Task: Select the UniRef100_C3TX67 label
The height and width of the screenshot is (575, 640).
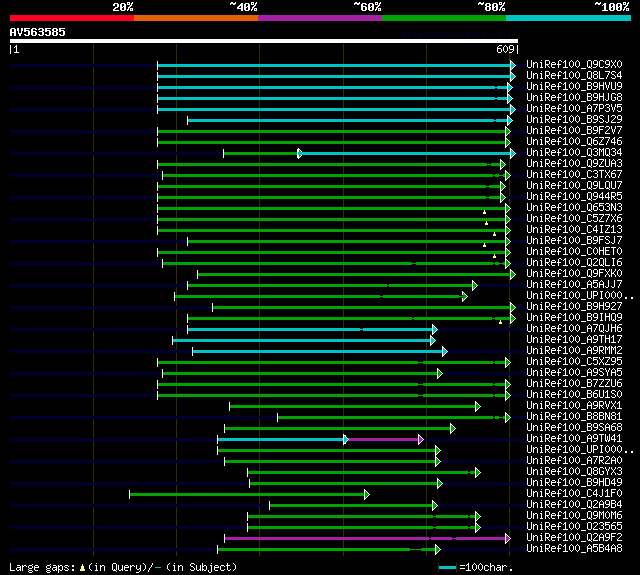Action: [x=574, y=175]
